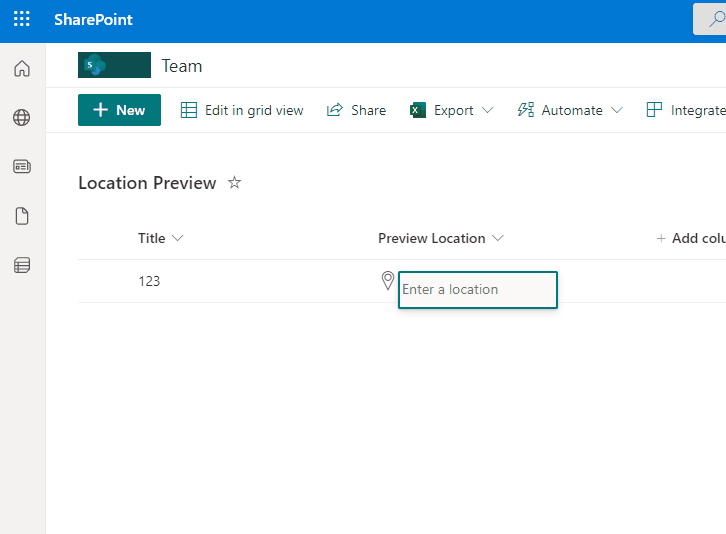The width and height of the screenshot is (726, 534).
Task: Open the Preview Location column header menu
Action: [x=441, y=238]
